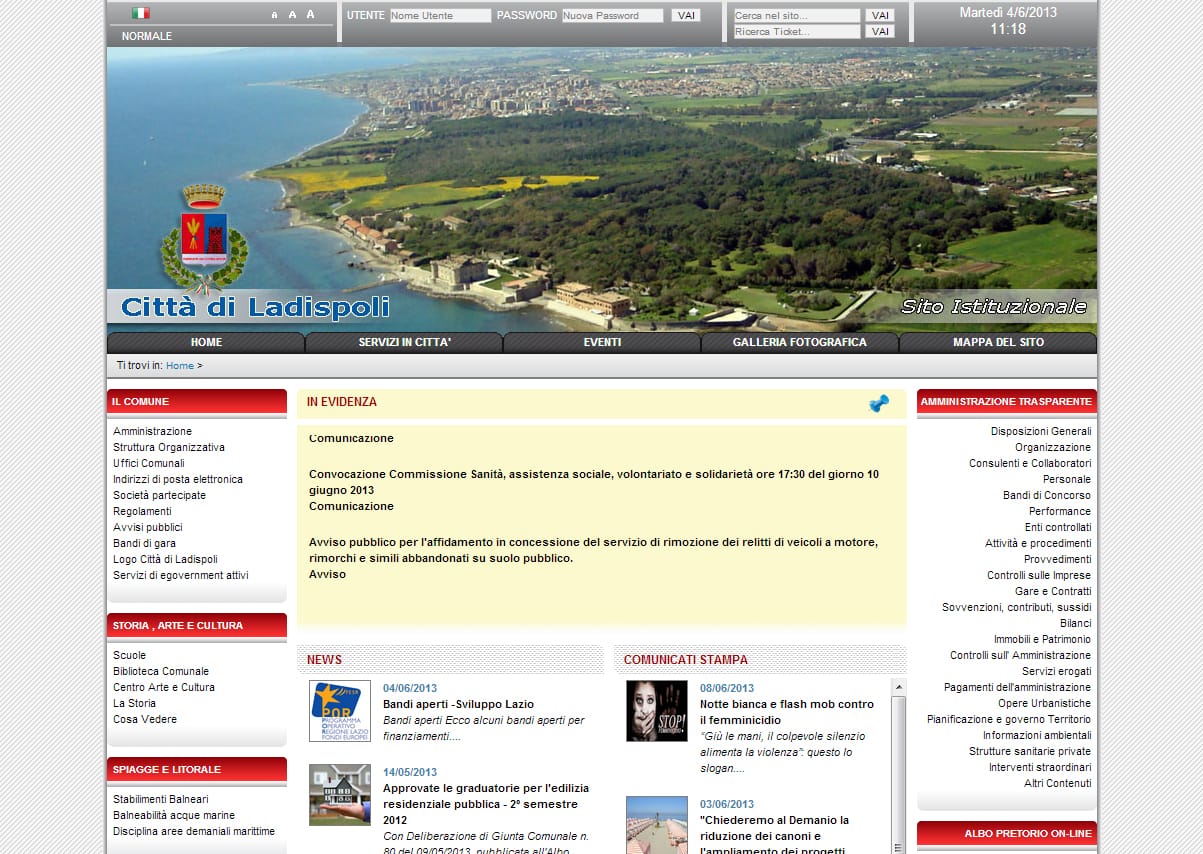Click the blue pin icon in IN EVIDENZA
The width and height of the screenshot is (1203, 854).
(879, 404)
